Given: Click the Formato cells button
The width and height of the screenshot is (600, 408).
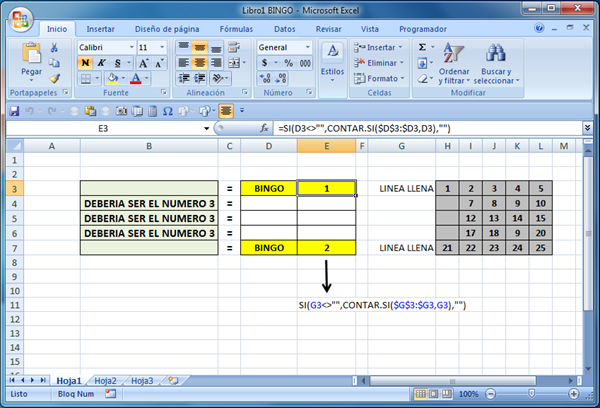Looking at the screenshot, I should tap(379, 78).
